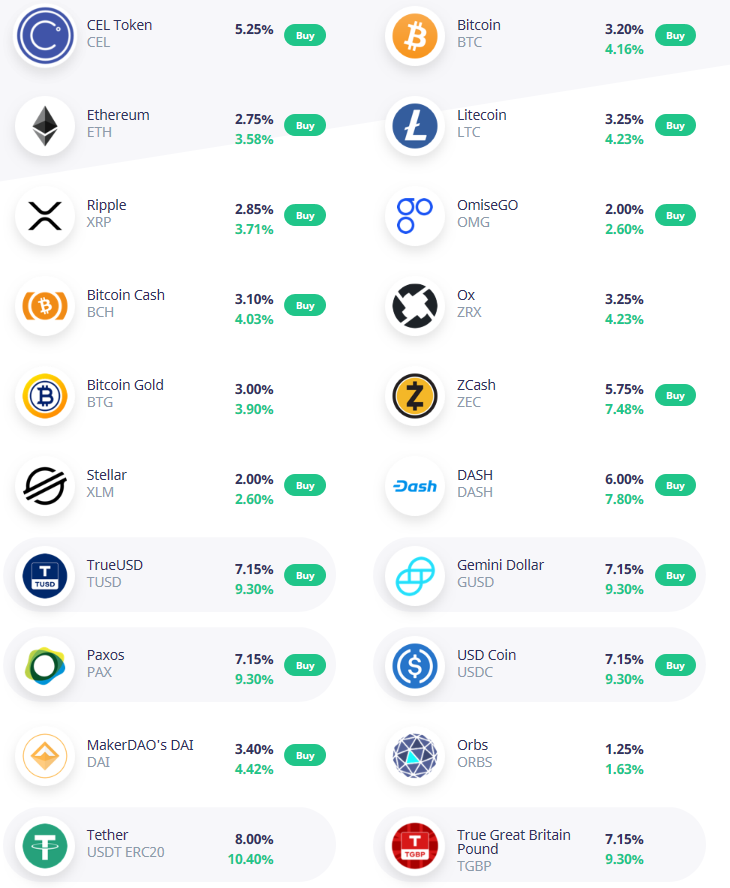730x888 pixels.
Task: Select the Ripple XRP logo icon
Action: tap(45, 216)
